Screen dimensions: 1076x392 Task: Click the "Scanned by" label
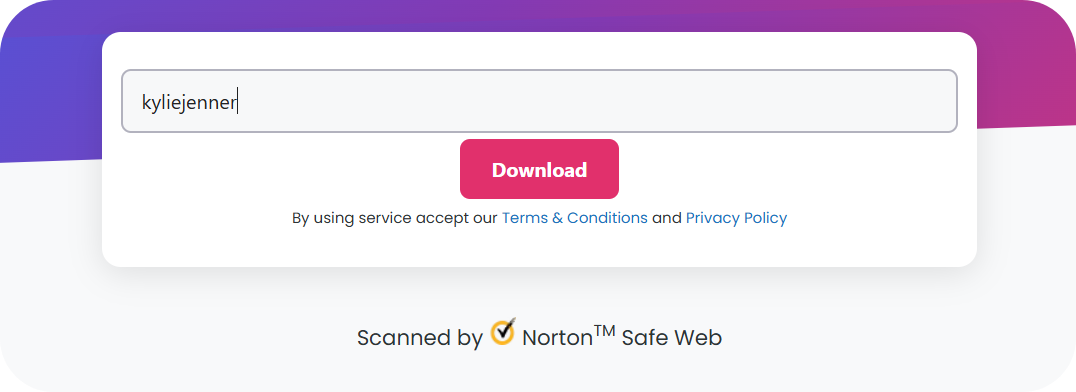[420, 338]
